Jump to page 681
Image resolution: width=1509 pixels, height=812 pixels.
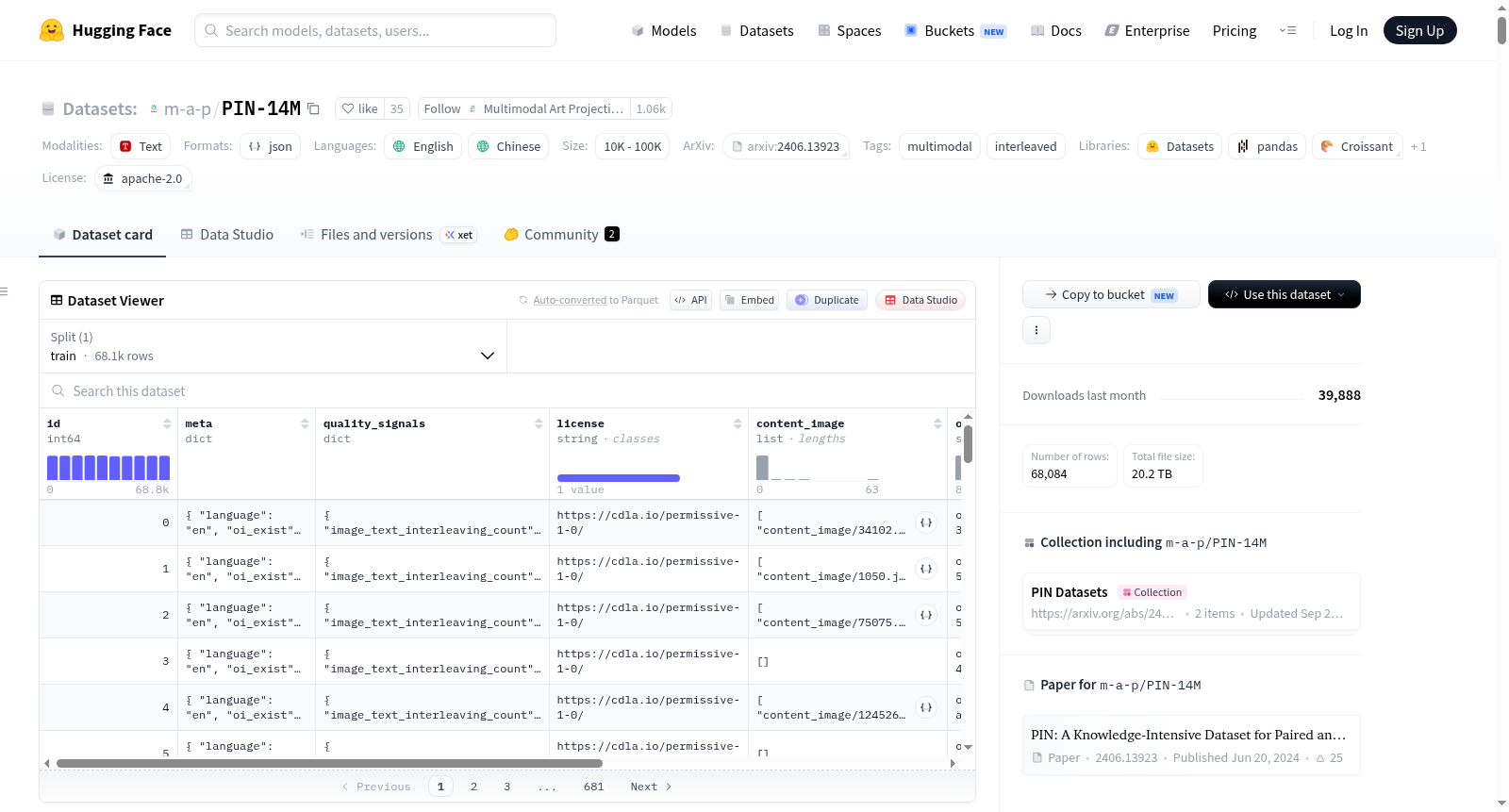click(x=593, y=787)
